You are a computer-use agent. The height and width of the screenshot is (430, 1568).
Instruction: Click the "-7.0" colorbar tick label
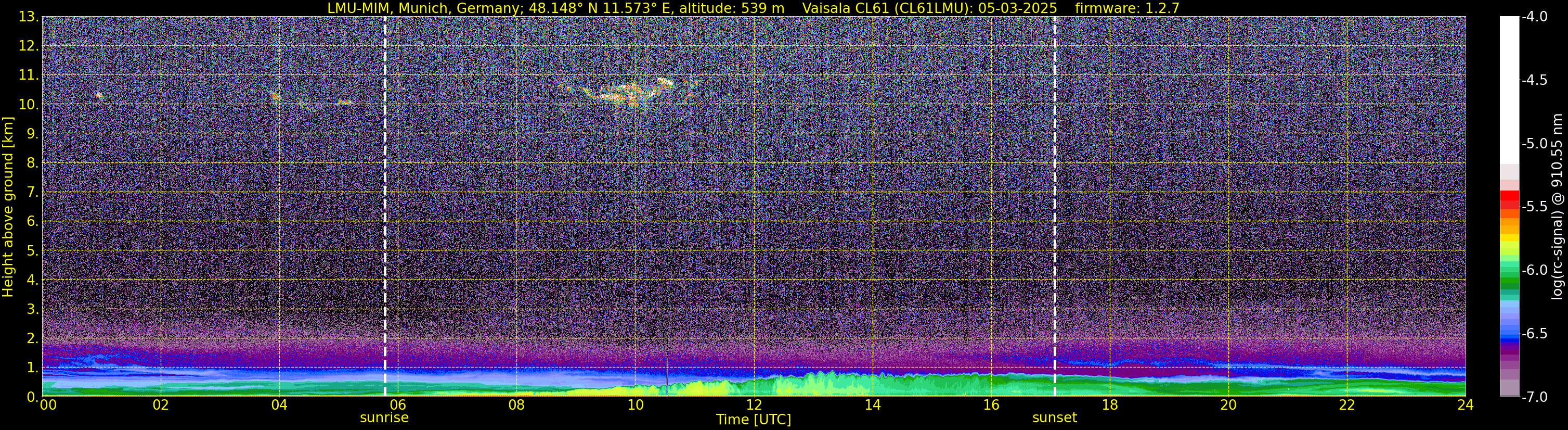[1534, 397]
